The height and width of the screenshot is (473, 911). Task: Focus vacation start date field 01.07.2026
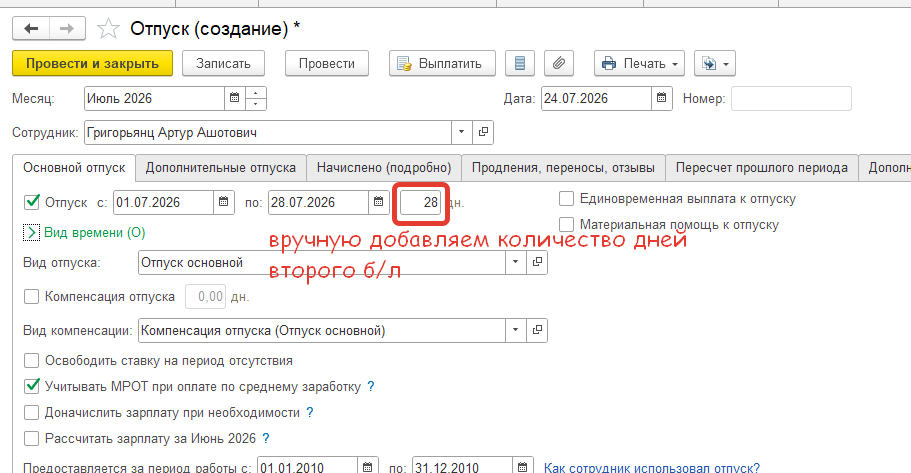(163, 202)
